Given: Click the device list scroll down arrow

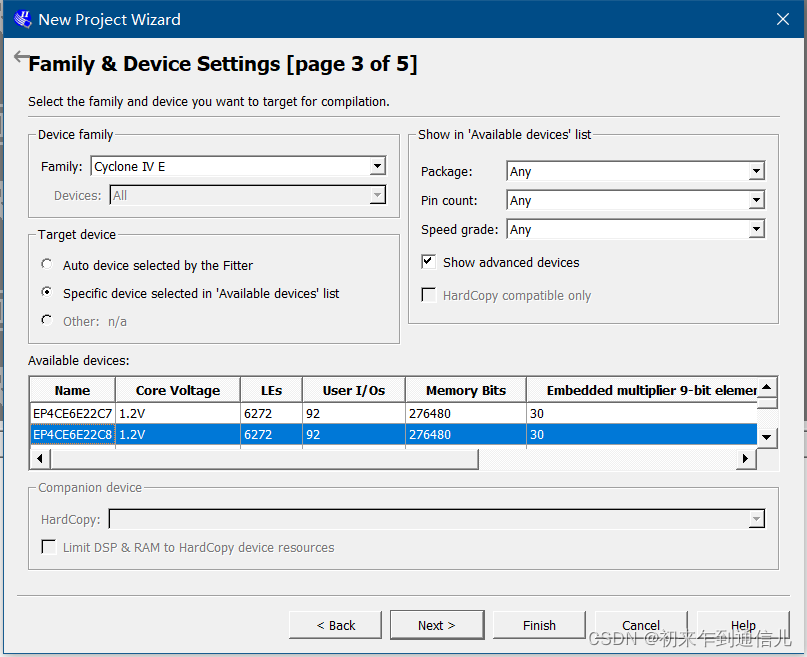Looking at the screenshot, I should 767,438.
